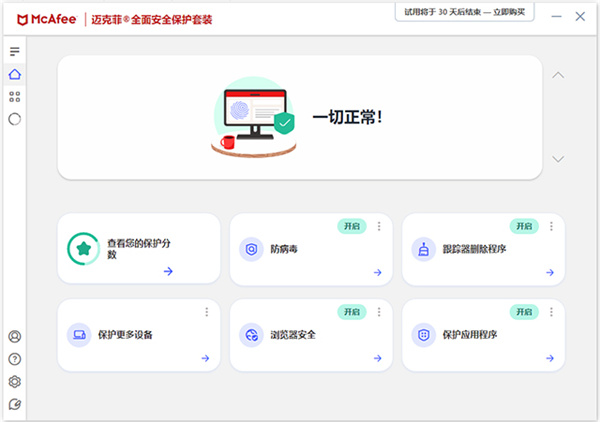Go to the Home page icon
The height and width of the screenshot is (422, 600).
(14, 74)
